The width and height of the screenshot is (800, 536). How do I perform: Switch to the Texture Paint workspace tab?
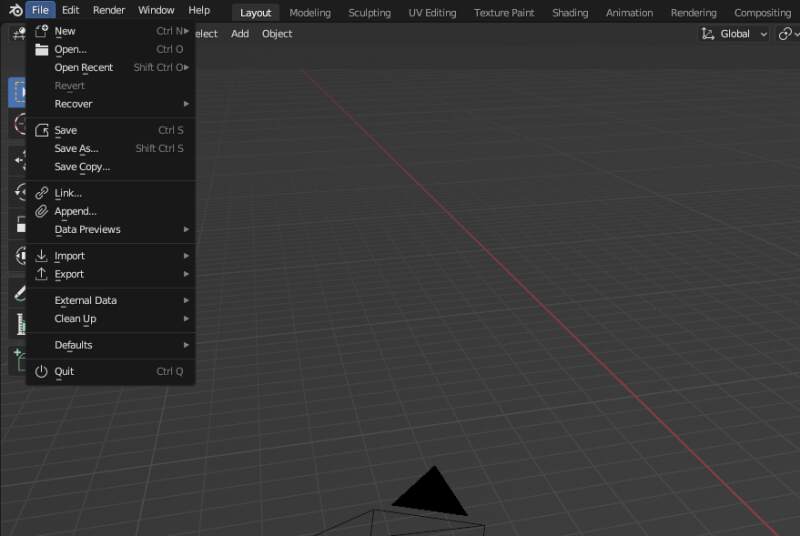point(504,13)
